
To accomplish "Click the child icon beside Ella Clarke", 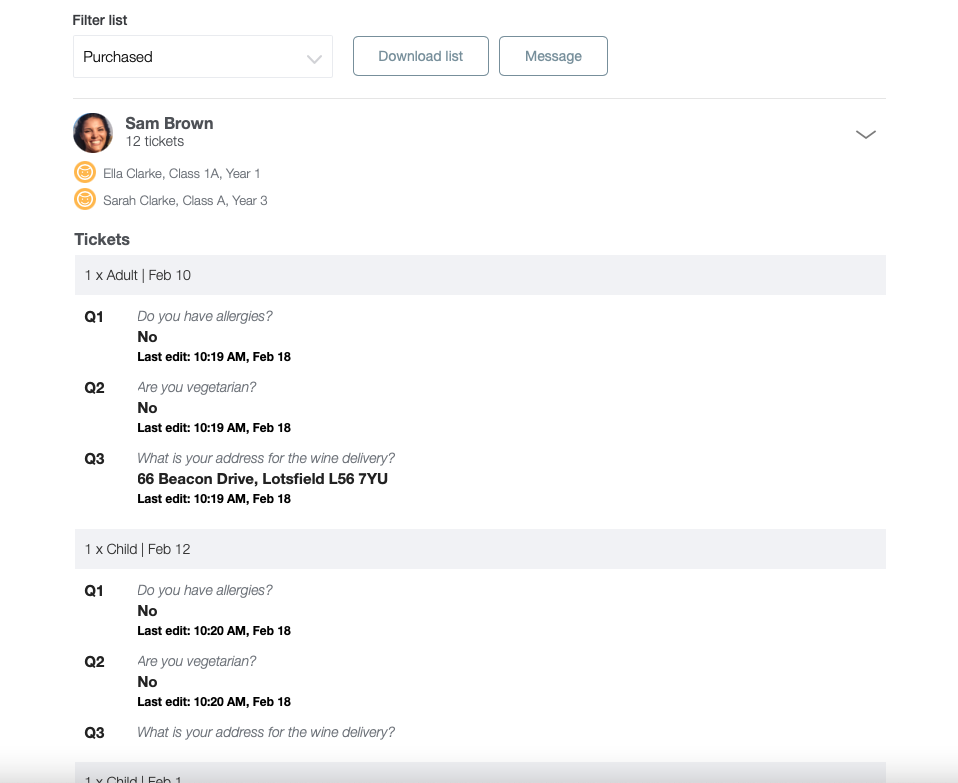I will point(85,173).
